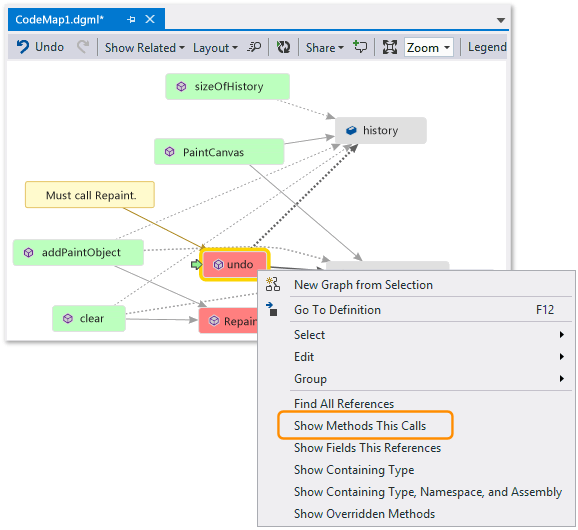Click the method icon on PaintCanvas node
The width and height of the screenshot is (578, 530).
pyautogui.click(x=170, y=151)
